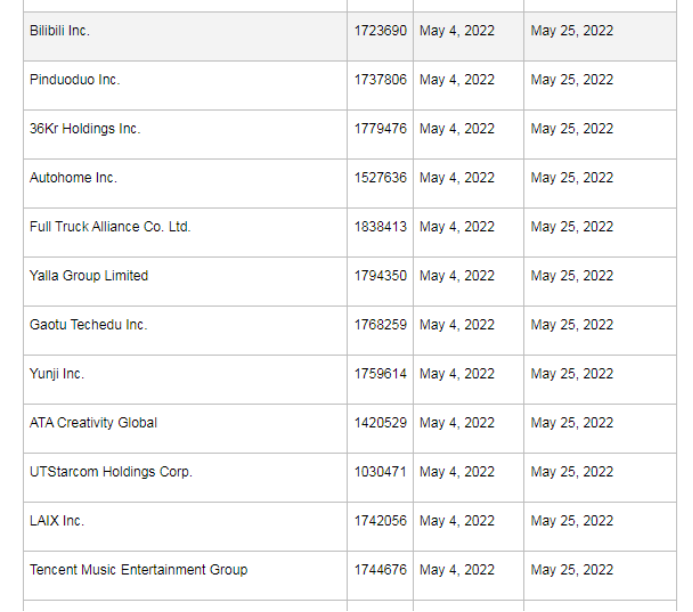Select UTStarcom Holdings Corp. entry
This screenshot has width=693, height=612.
pos(111,472)
